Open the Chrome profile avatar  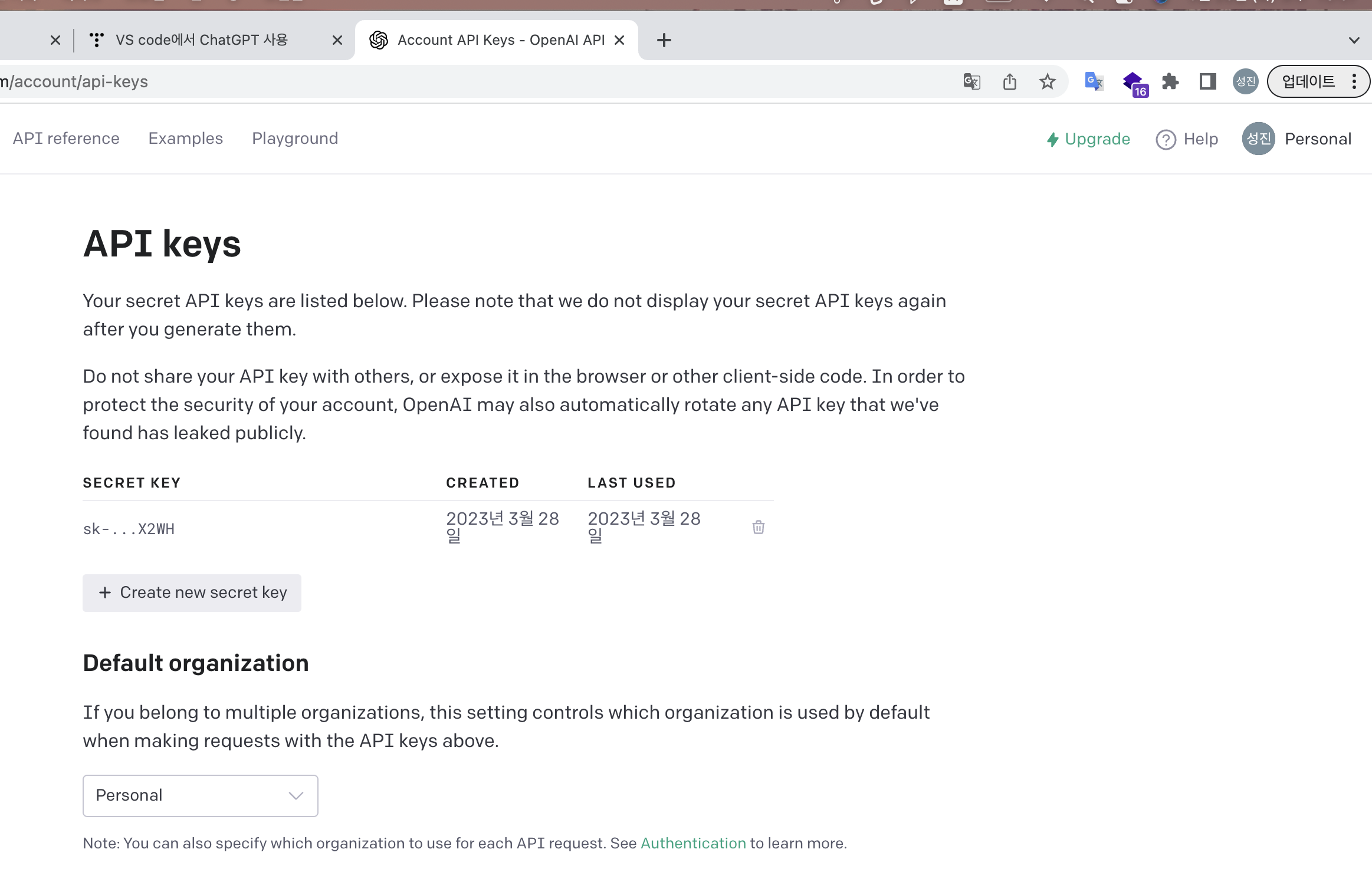[1245, 81]
